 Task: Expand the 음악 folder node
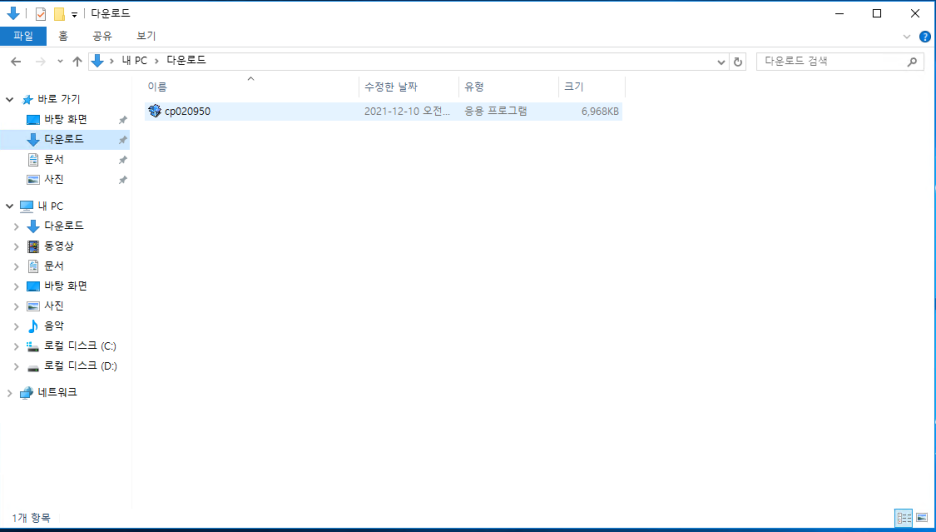pos(16,327)
